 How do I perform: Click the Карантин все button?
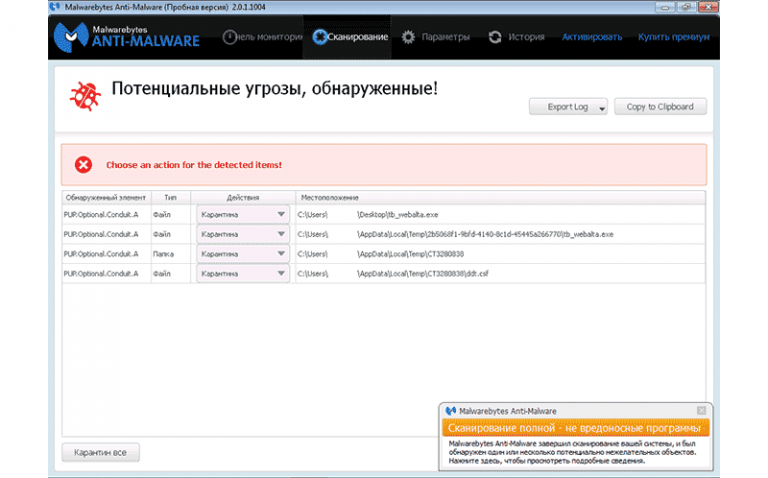[x=100, y=453]
